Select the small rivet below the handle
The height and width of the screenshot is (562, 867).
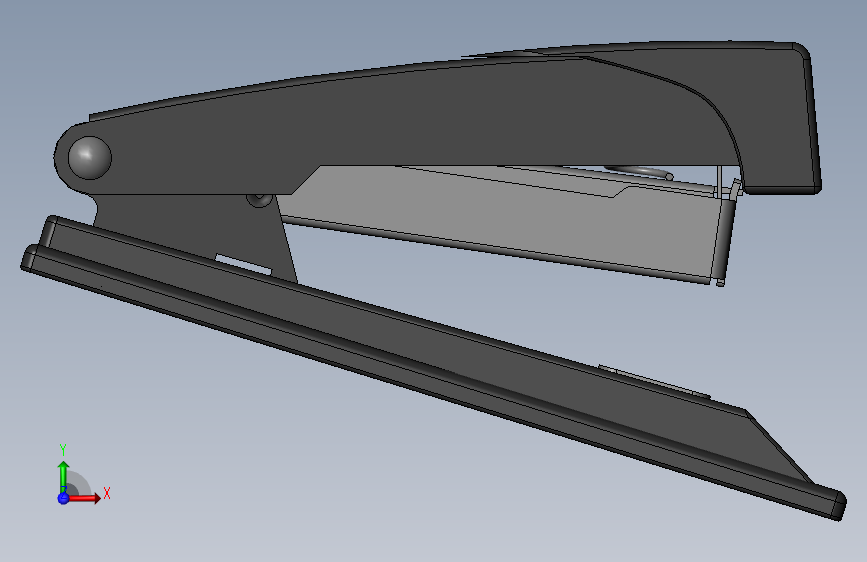[259, 199]
